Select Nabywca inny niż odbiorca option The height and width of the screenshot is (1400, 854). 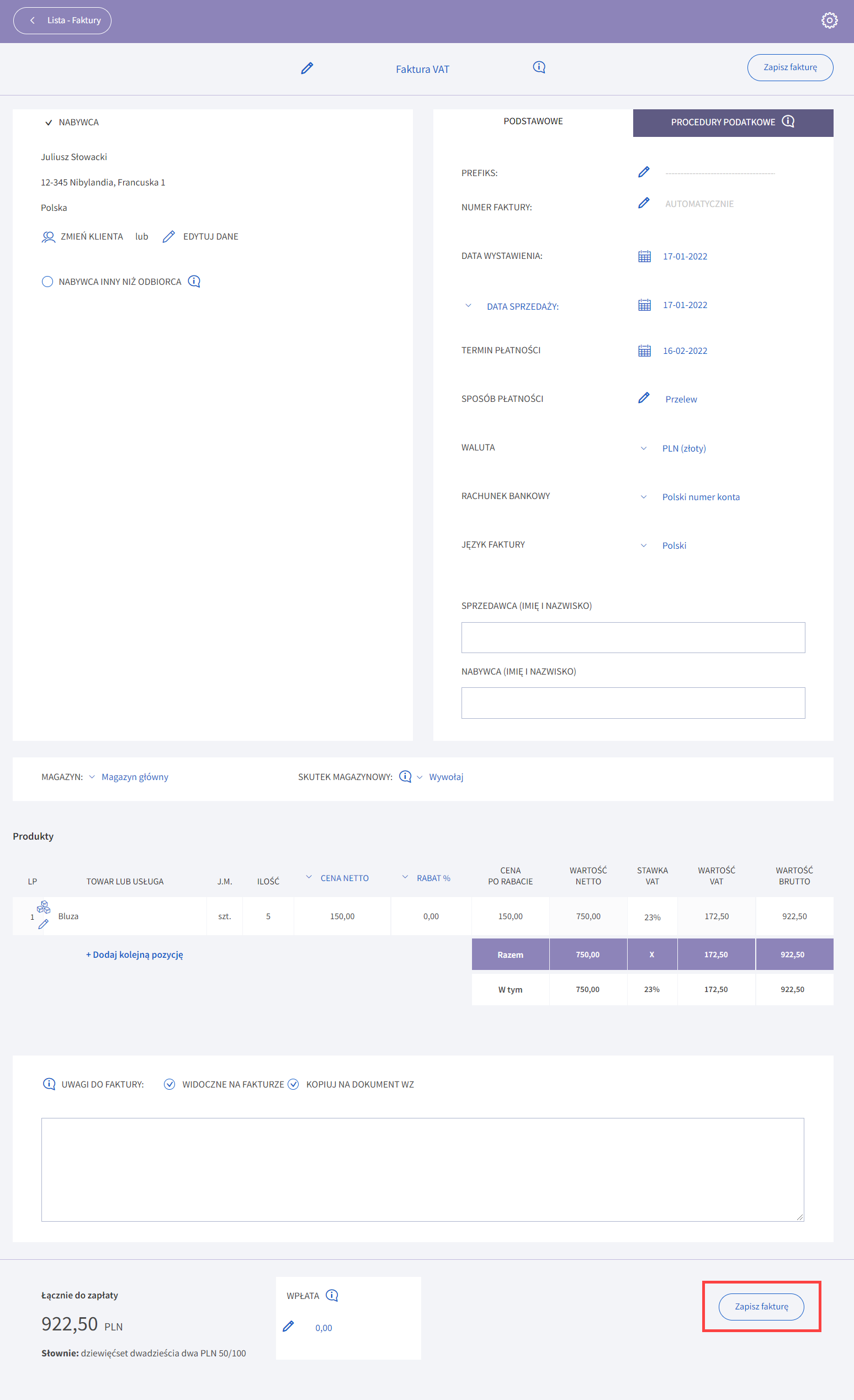47,282
